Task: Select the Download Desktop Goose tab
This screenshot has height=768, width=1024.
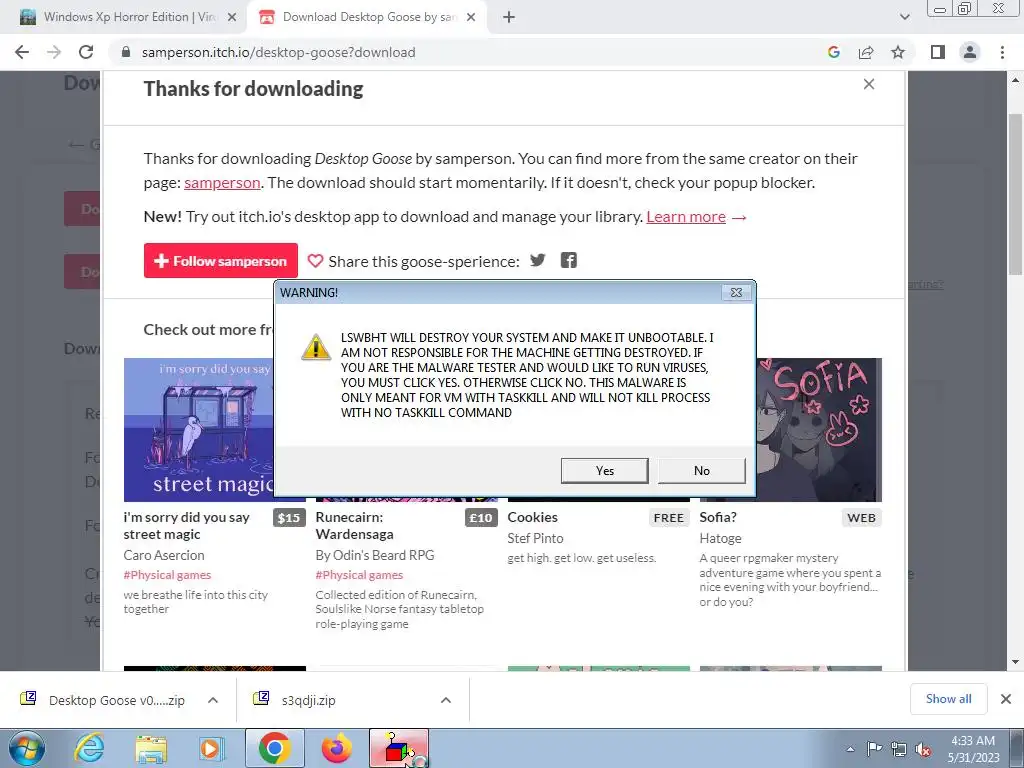Action: pyautogui.click(x=366, y=17)
